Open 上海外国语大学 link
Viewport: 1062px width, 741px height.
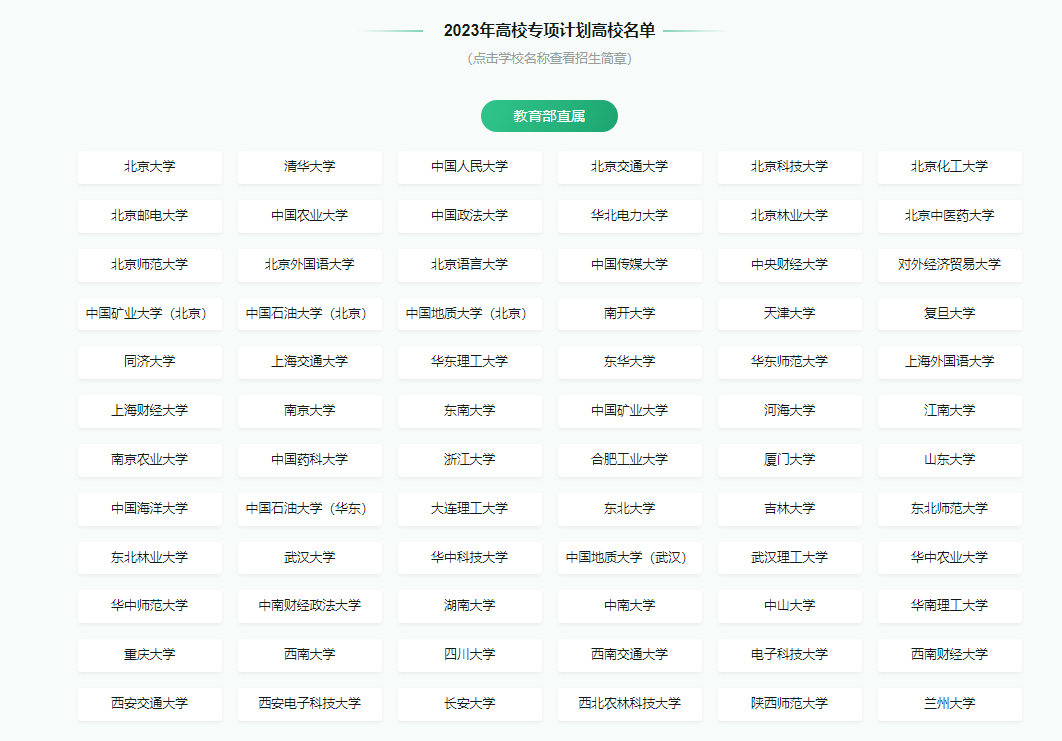pos(950,362)
